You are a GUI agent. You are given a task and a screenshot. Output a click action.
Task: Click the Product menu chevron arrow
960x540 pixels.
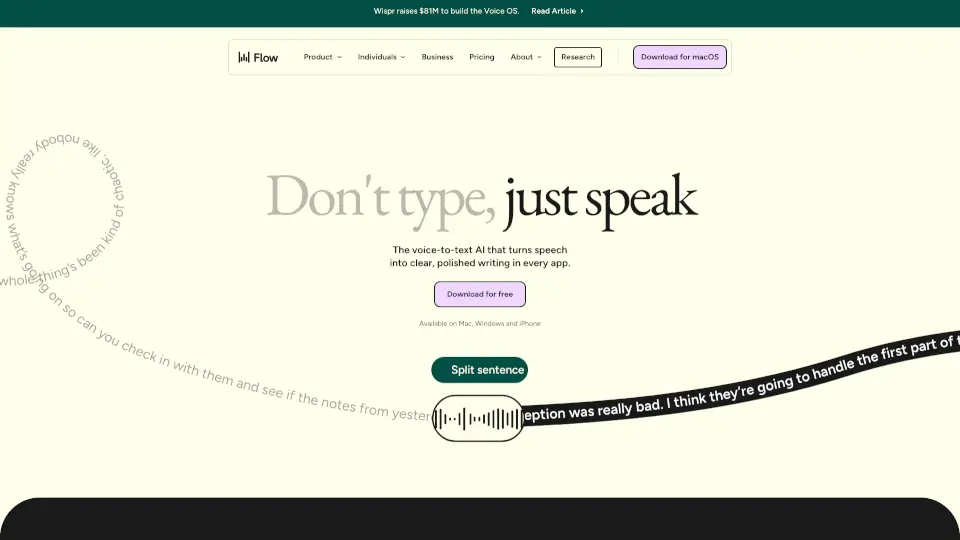pyautogui.click(x=339, y=57)
